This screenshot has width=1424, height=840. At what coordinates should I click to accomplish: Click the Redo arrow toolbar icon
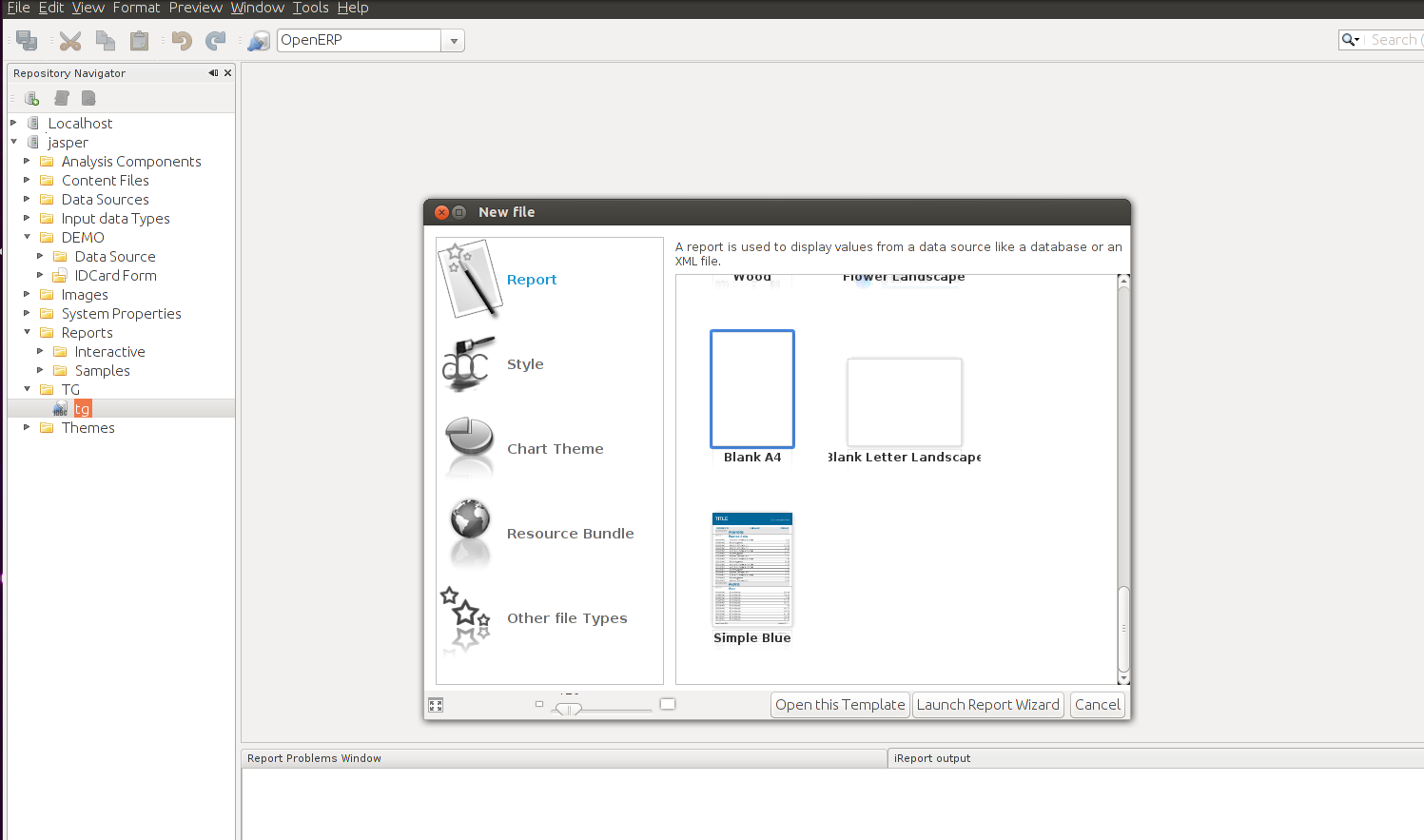(216, 41)
